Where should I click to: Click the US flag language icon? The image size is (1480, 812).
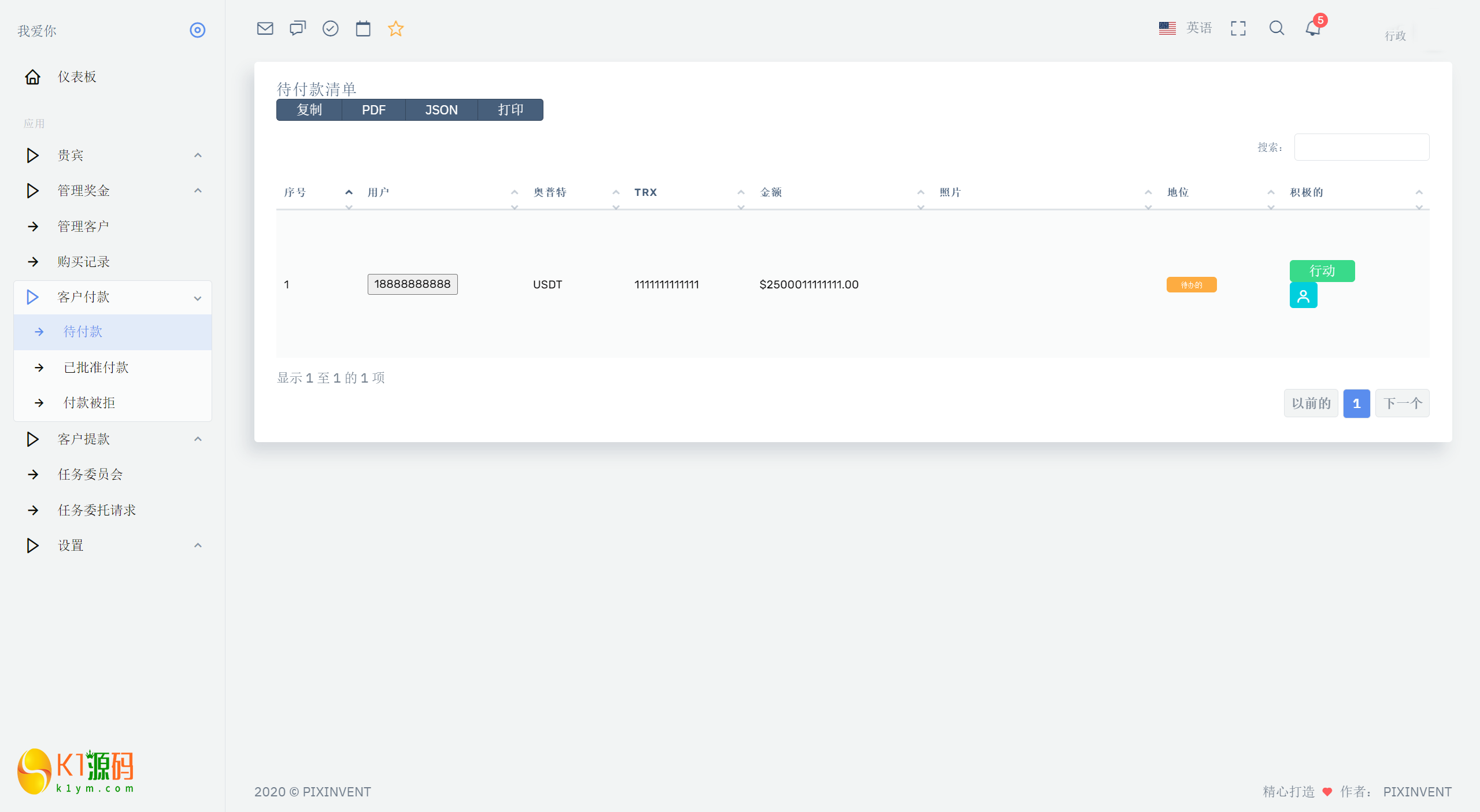pos(1167,28)
